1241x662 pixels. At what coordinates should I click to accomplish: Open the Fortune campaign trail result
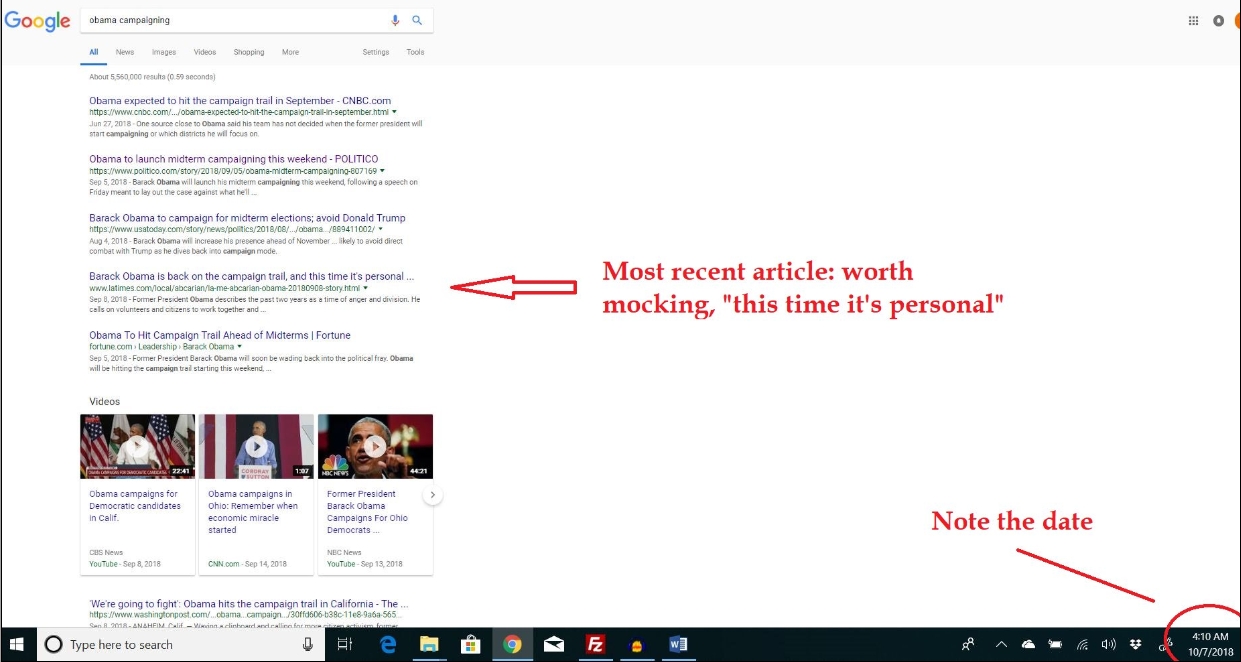[220, 335]
